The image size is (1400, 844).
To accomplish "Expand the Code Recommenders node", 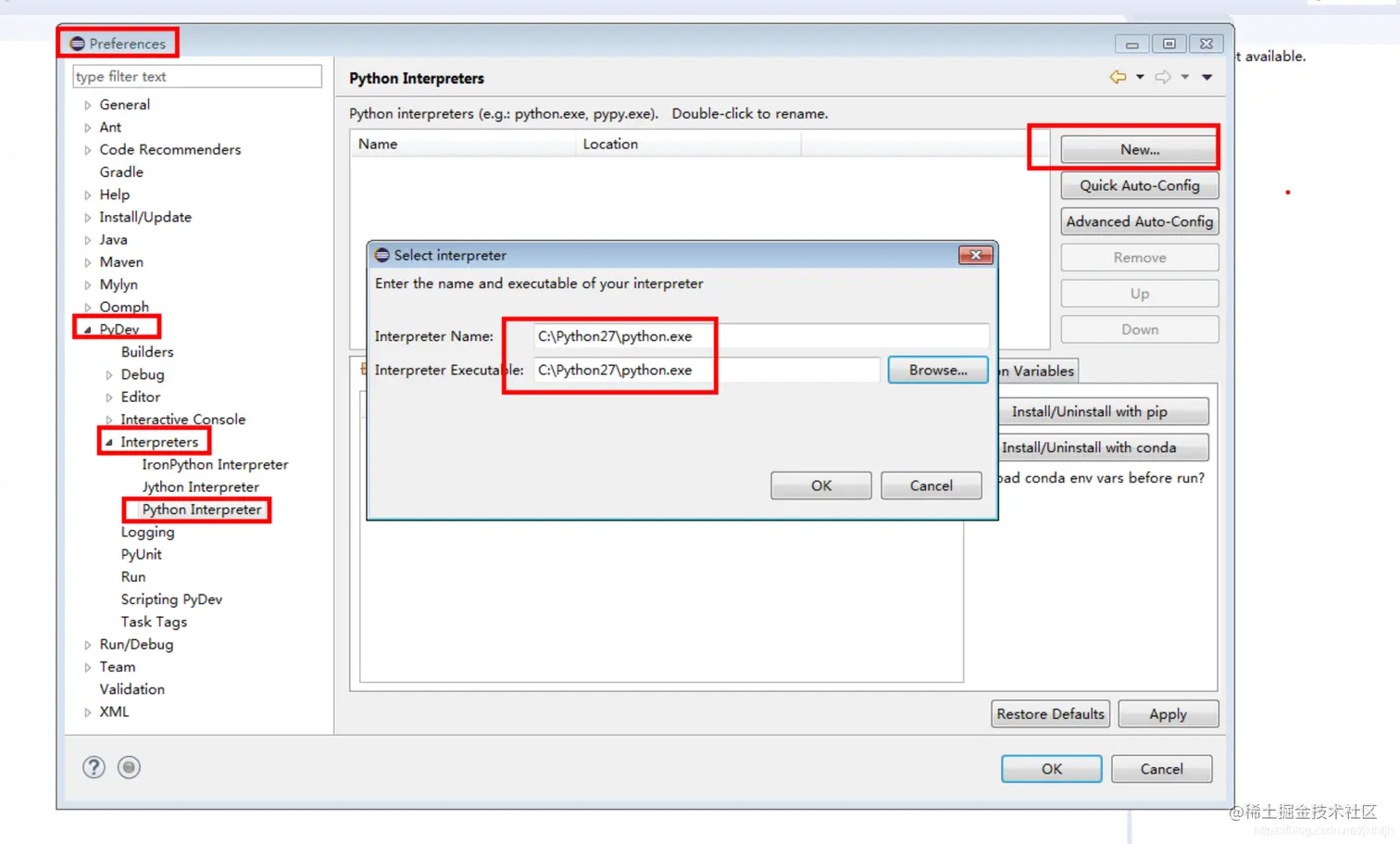I will (88, 150).
